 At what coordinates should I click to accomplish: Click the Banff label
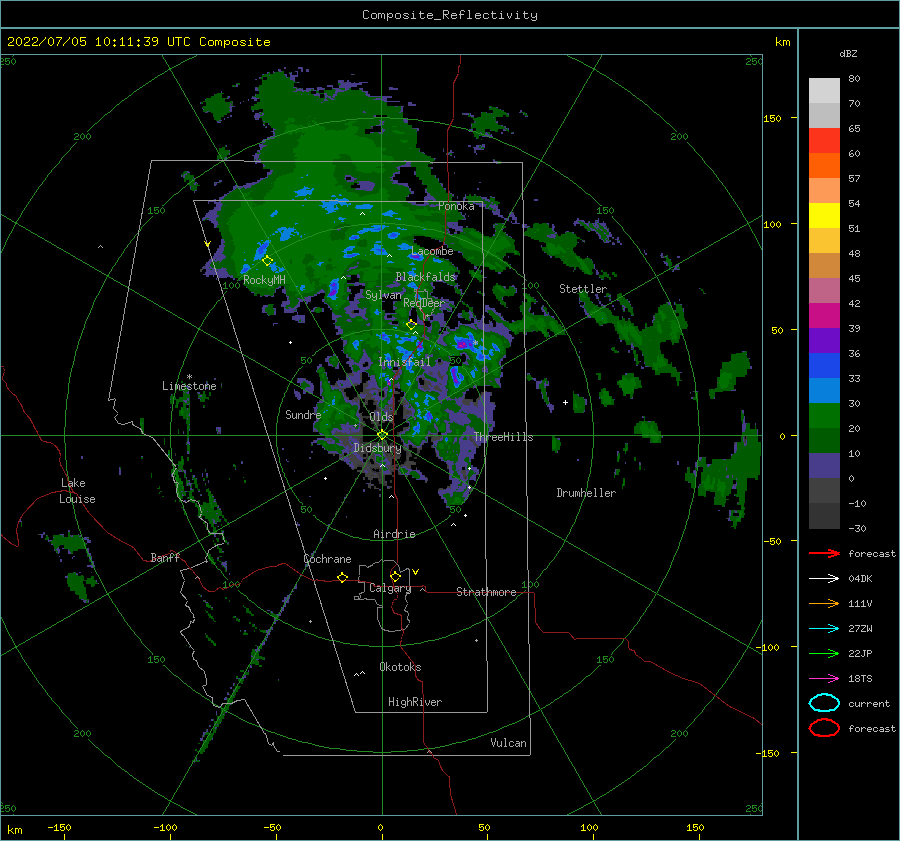pyautogui.click(x=165, y=557)
